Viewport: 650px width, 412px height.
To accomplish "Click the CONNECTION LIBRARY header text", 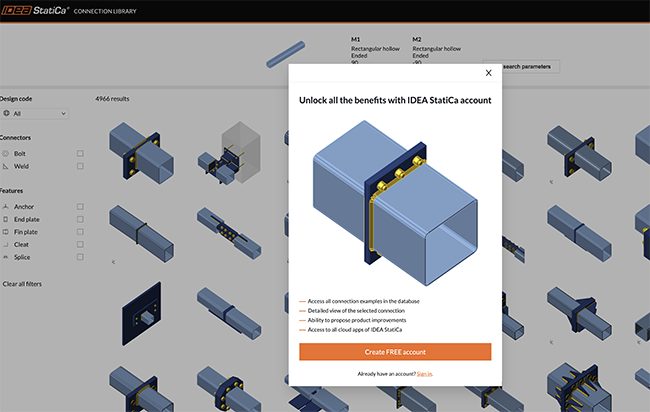I will pos(105,11).
